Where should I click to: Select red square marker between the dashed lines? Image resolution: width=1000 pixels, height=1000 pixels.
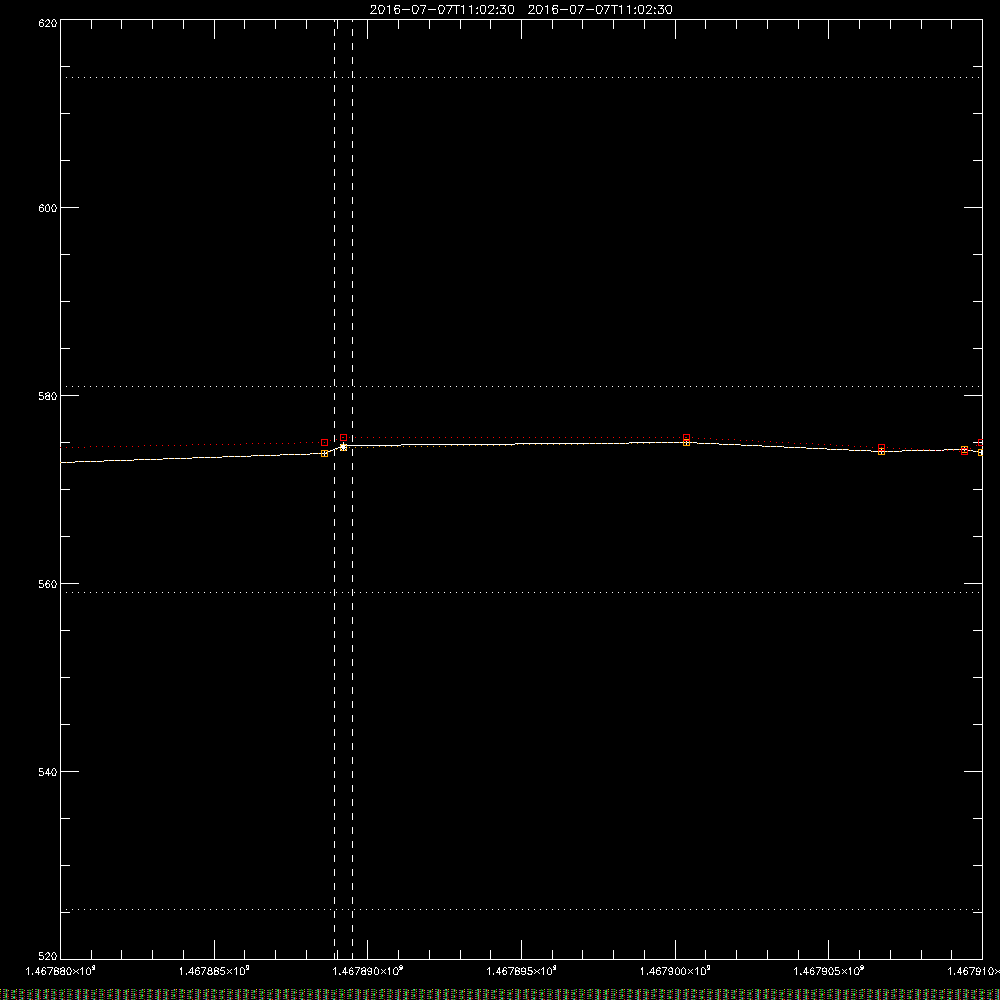(343, 438)
